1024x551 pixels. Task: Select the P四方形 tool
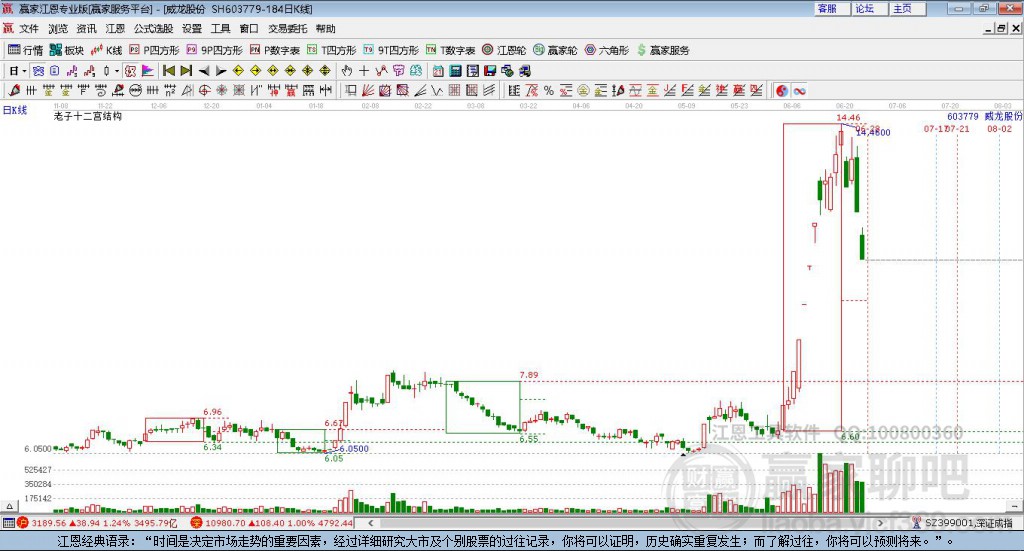point(154,50)
